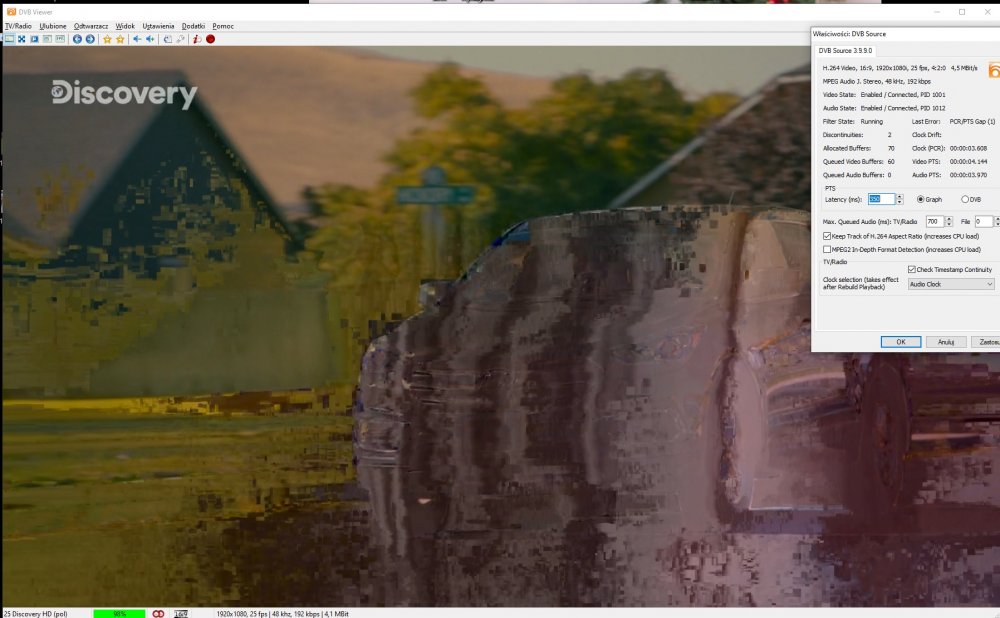Click the 16:9 aspect ratio status indicator
The height and width of the screenshot is (618, 1000).
[x=181, y=614]
